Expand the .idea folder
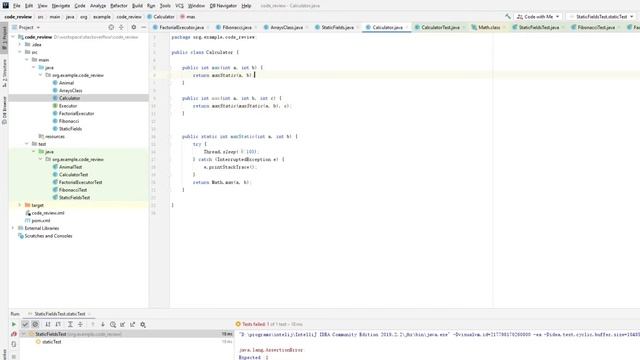 click(20, 44)
